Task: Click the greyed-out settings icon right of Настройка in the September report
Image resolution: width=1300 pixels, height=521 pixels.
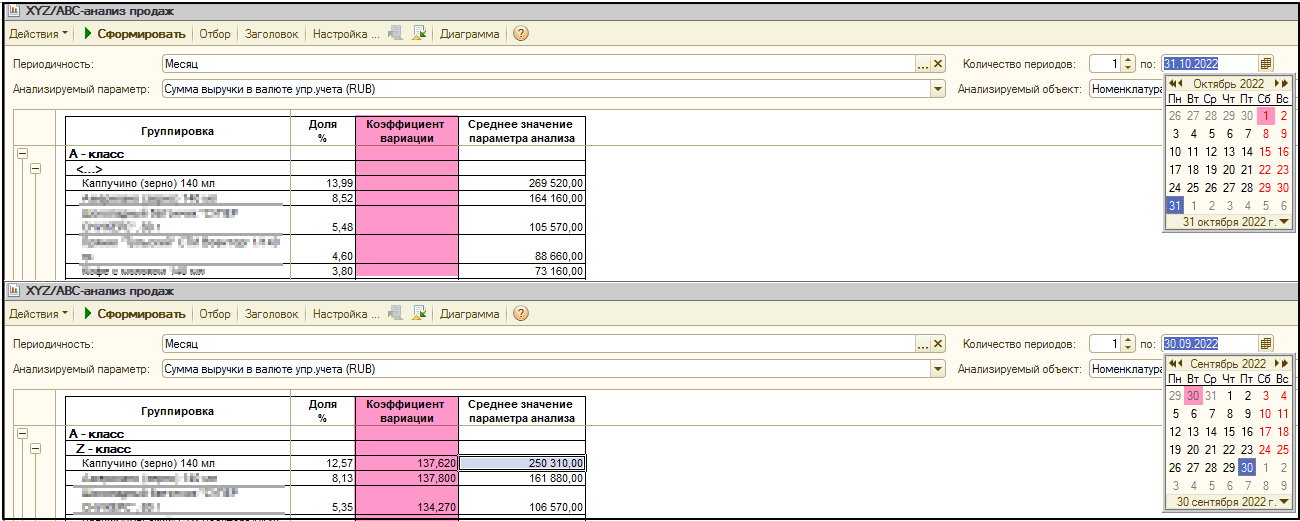Action: coord(396,314)
